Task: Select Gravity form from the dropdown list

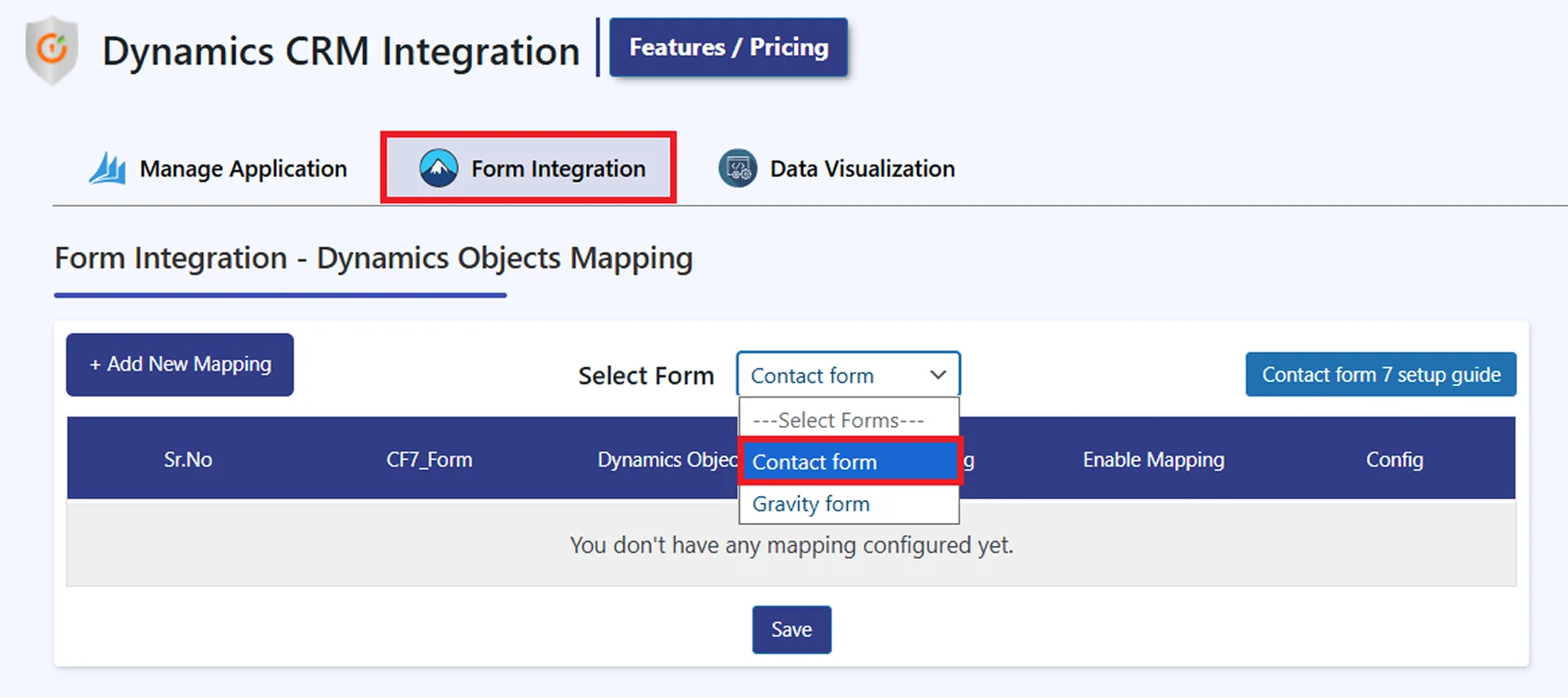Action: click(x=849, y=504)
